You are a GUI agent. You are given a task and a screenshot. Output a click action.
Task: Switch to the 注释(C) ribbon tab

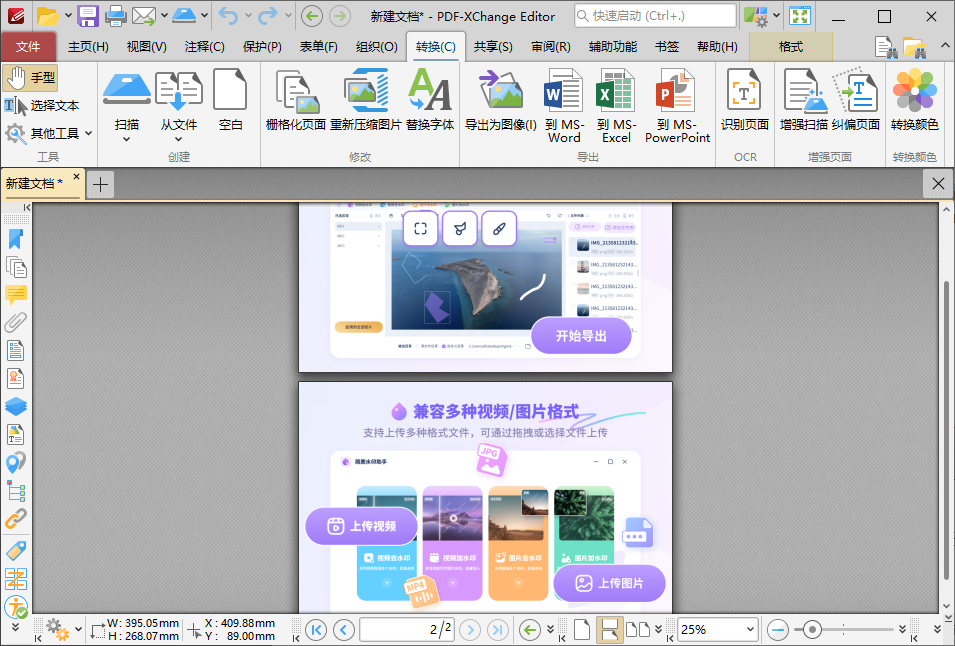click(x=204, y=47)
